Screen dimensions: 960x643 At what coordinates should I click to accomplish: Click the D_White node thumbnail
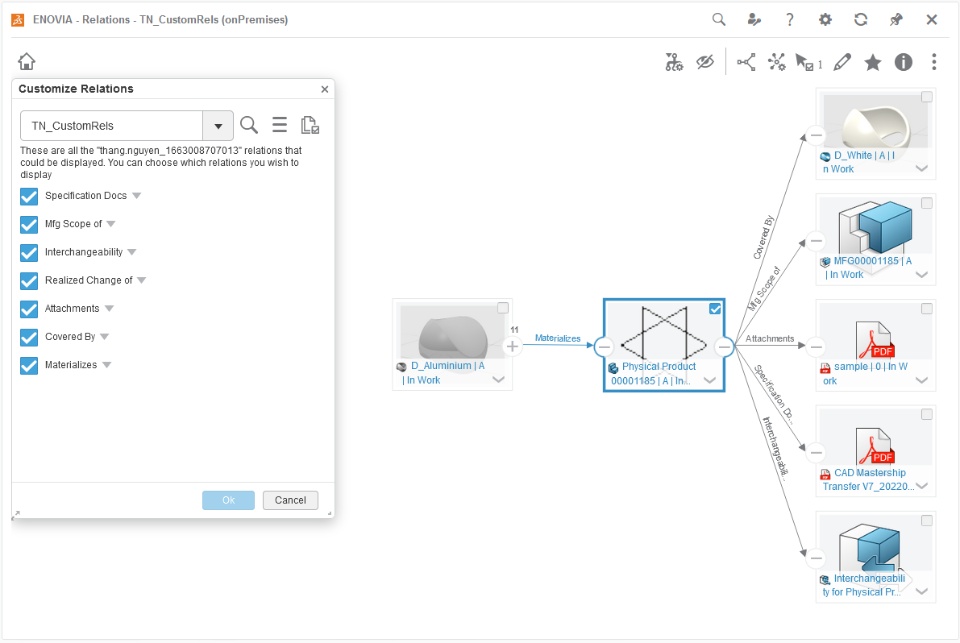[876, 121]
